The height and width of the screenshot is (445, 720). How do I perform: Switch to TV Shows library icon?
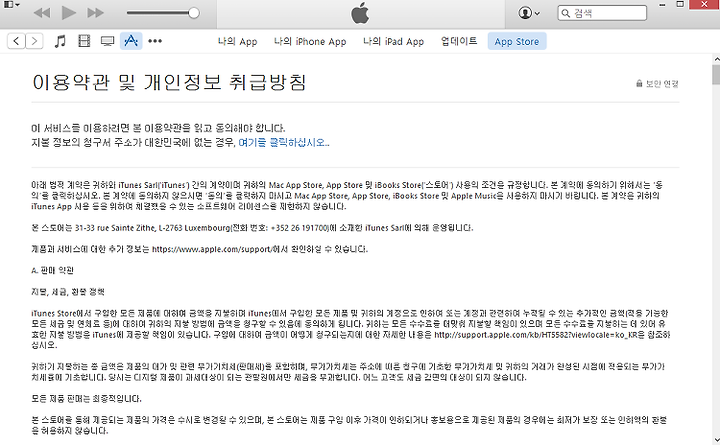coord(107,41)
